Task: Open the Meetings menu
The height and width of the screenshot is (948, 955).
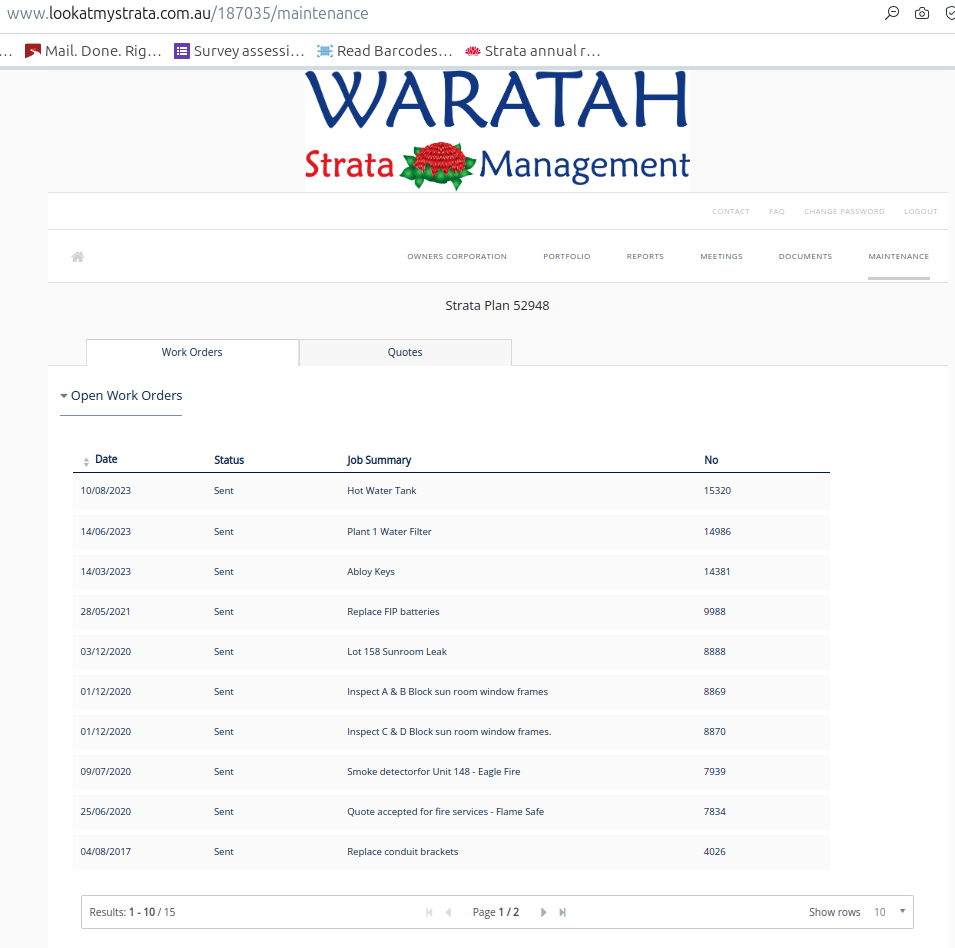Action: point(721,256)
